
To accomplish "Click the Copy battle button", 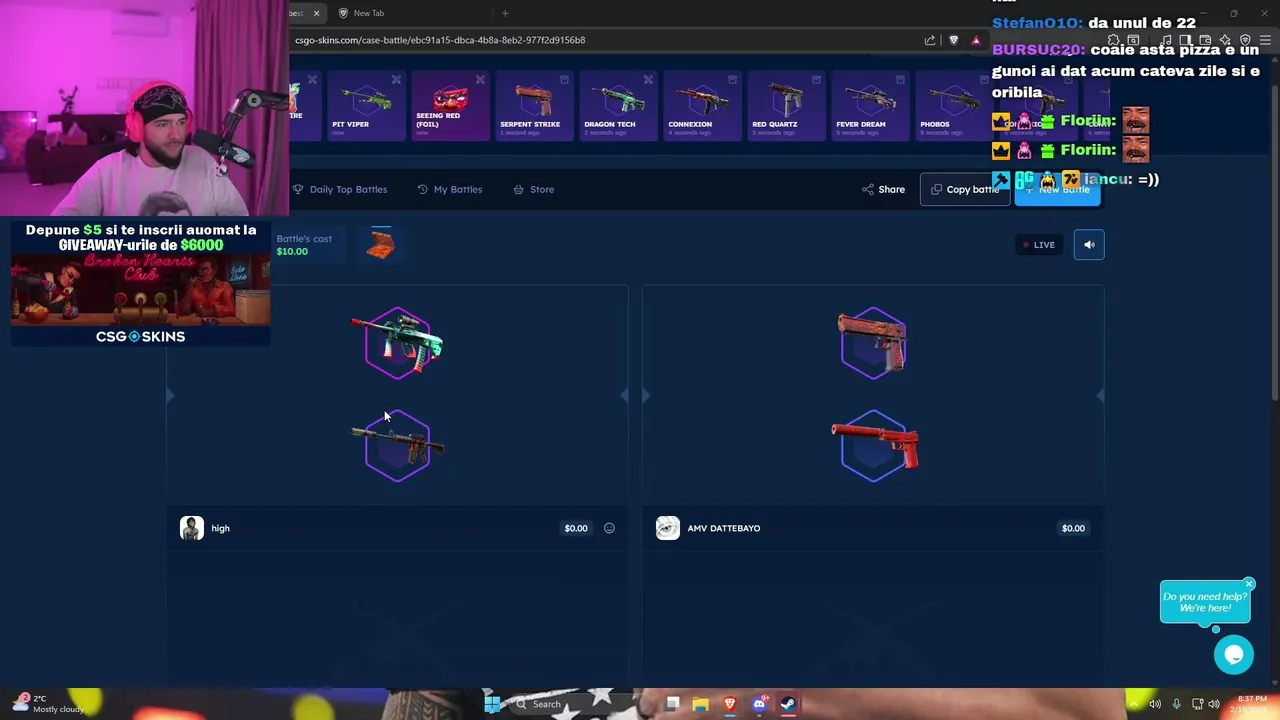I will coord(965,189).
